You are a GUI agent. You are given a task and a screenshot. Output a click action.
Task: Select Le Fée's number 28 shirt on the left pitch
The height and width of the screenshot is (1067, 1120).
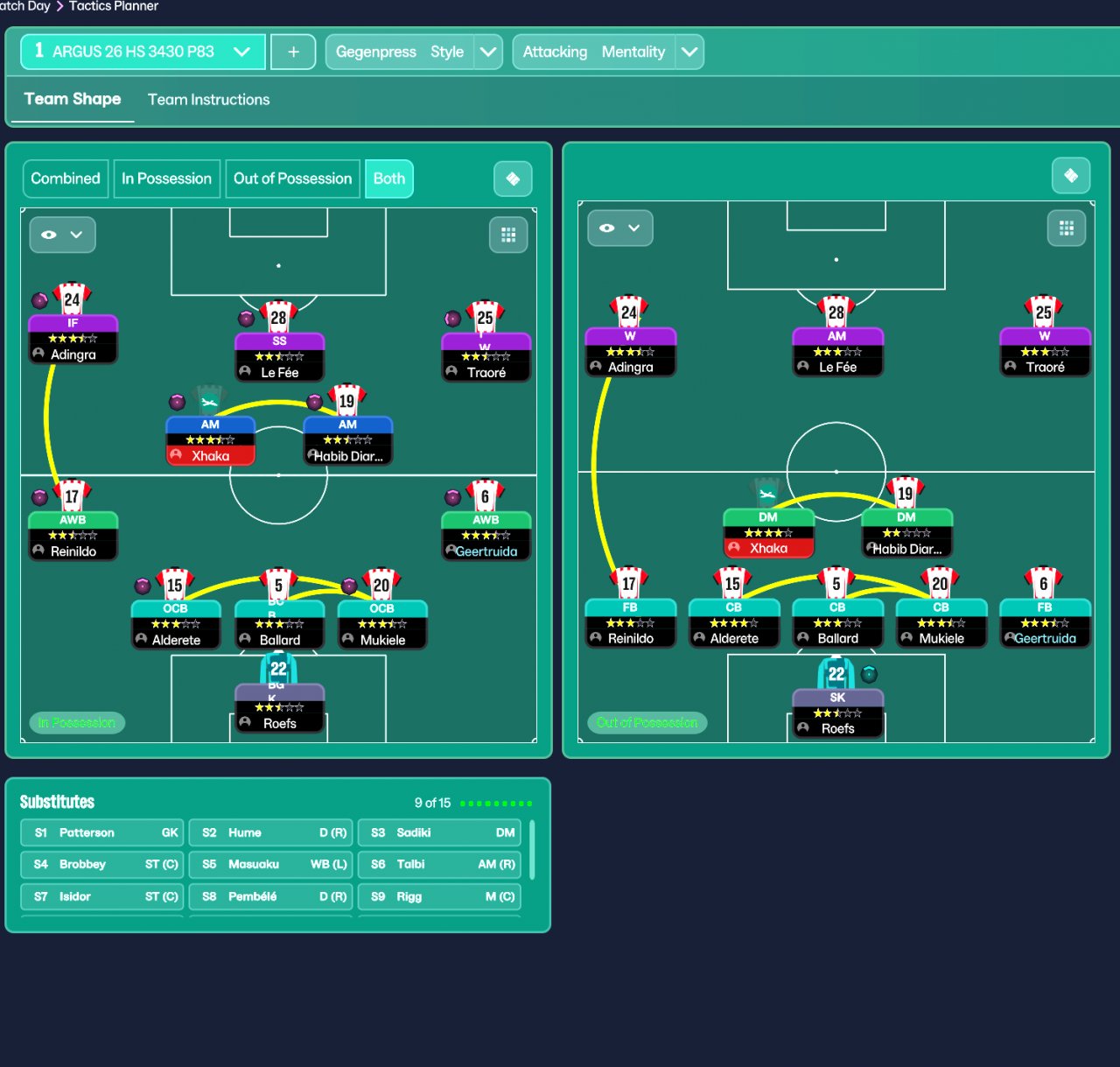(279, 317)
